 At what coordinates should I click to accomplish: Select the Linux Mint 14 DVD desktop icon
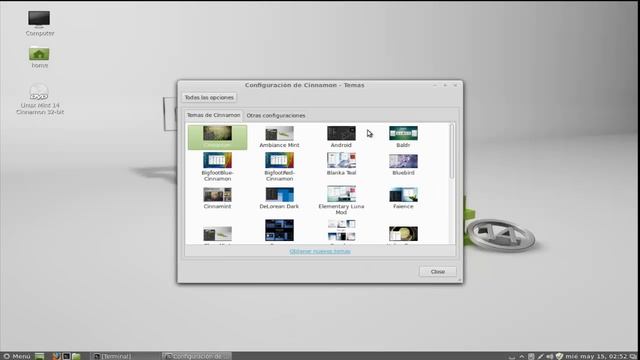pyautogui.click(x=40, y=99)
